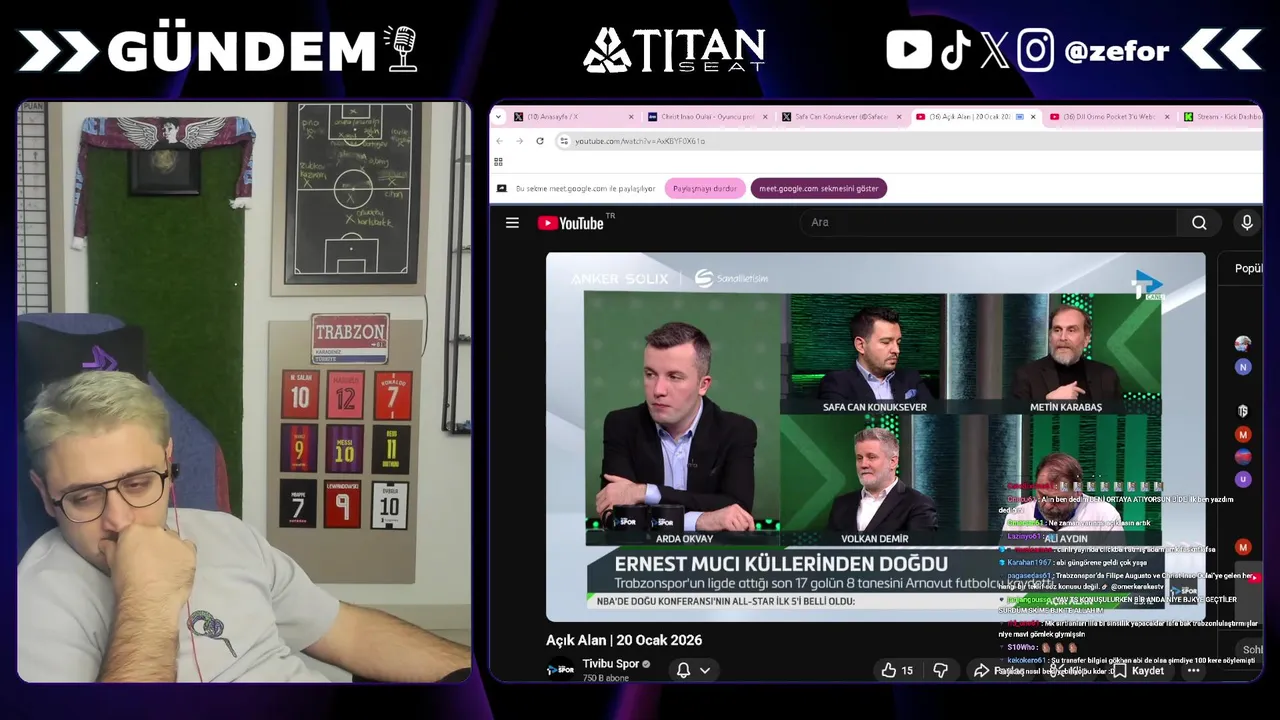The image size is (1280, 720).
Task: Click the YouTube icon in the overlay header
Action: 909,50
